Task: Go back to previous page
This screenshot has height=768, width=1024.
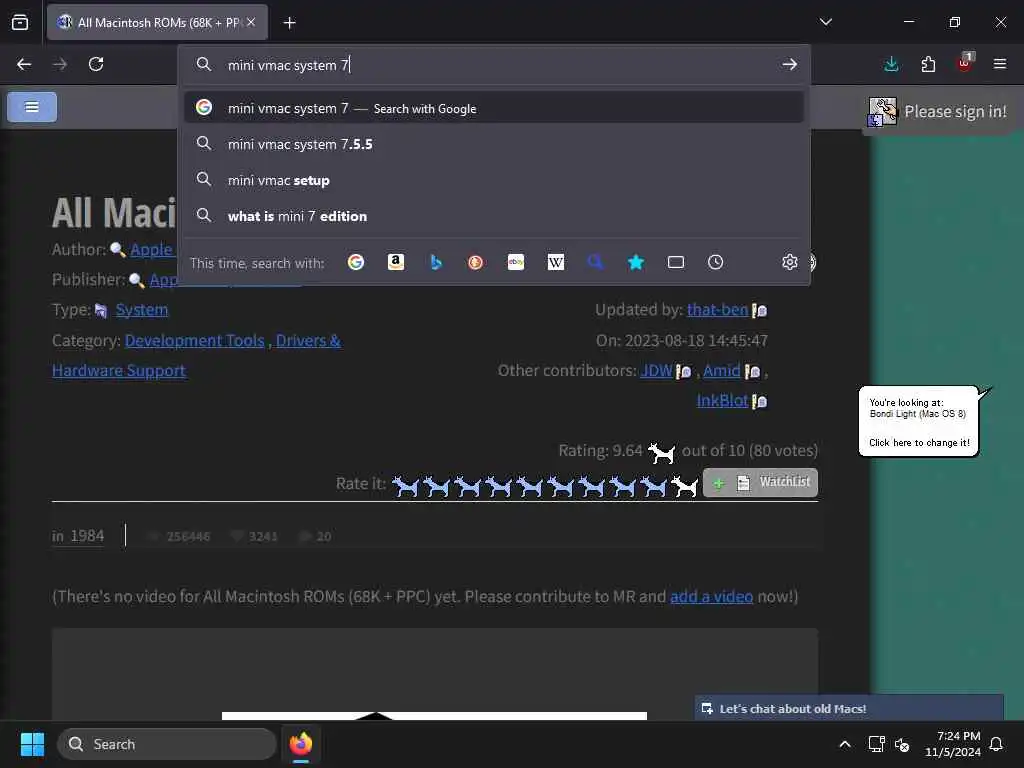Action: (x=24, y=64)
